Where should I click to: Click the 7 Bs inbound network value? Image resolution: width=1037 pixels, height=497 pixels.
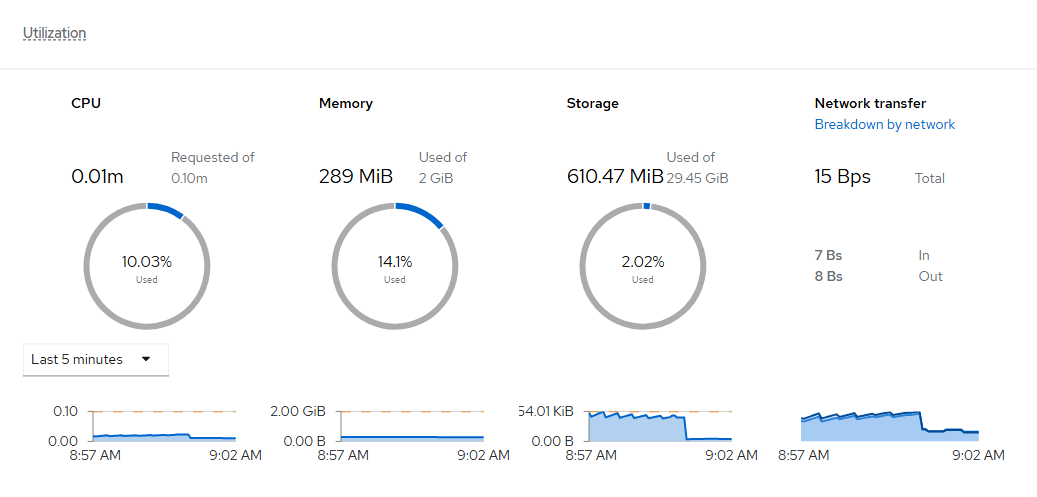(828, 255)
